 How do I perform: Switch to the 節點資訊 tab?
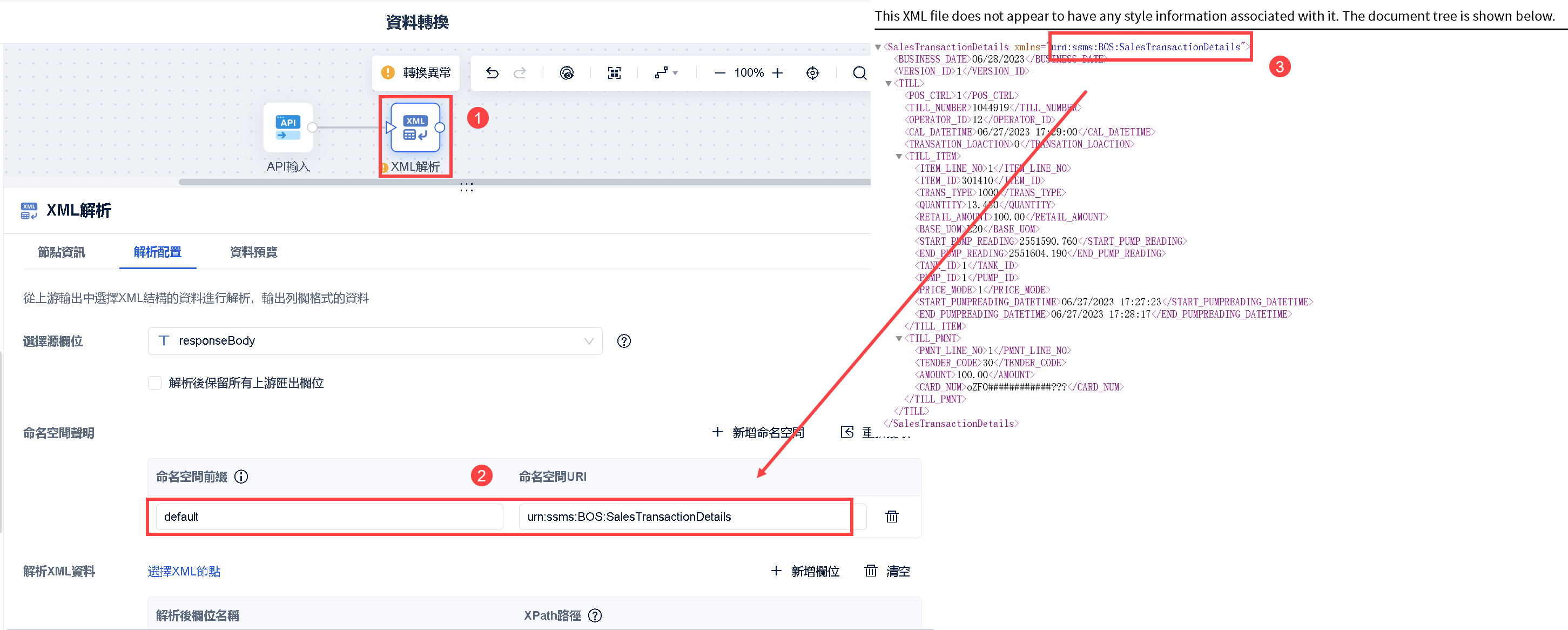[62, 252]
